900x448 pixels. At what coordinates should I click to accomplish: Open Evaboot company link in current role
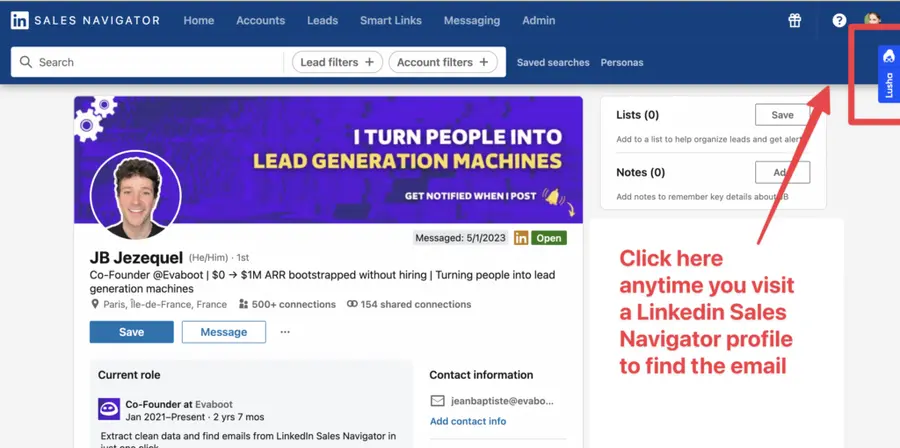coord(214,404)
